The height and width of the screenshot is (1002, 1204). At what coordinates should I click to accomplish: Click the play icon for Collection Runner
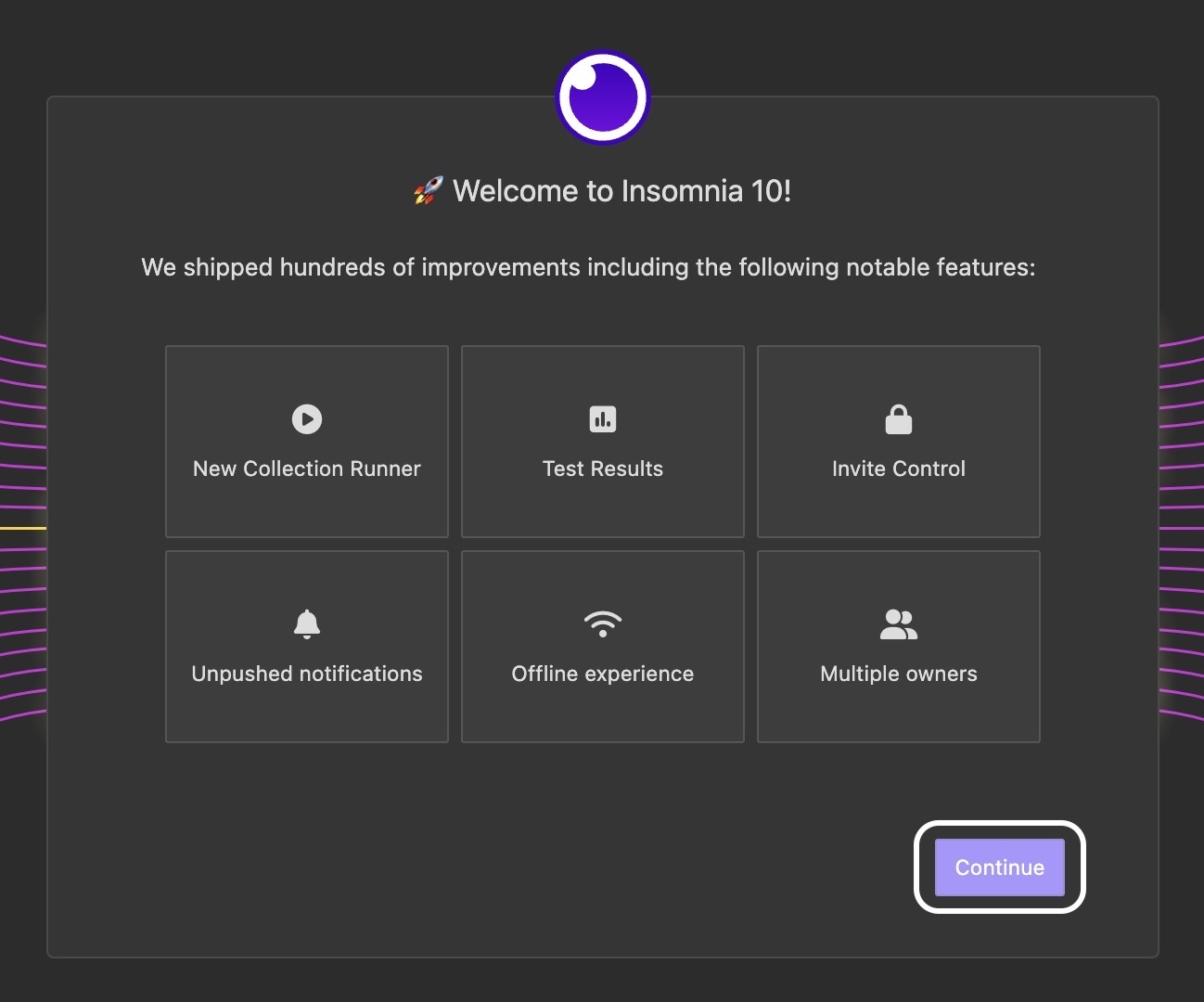click(307, 419)
